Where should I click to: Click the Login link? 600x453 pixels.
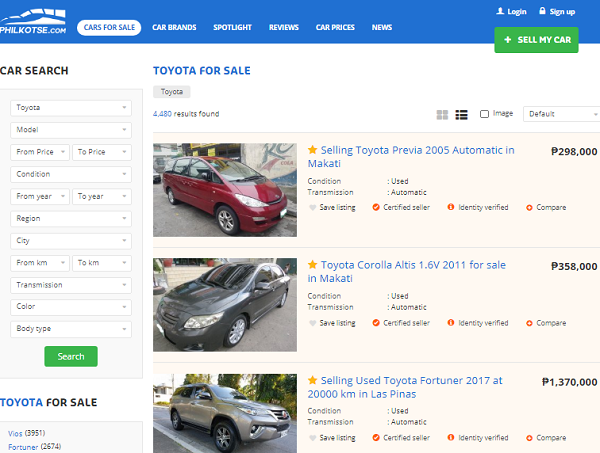[517, 11]
